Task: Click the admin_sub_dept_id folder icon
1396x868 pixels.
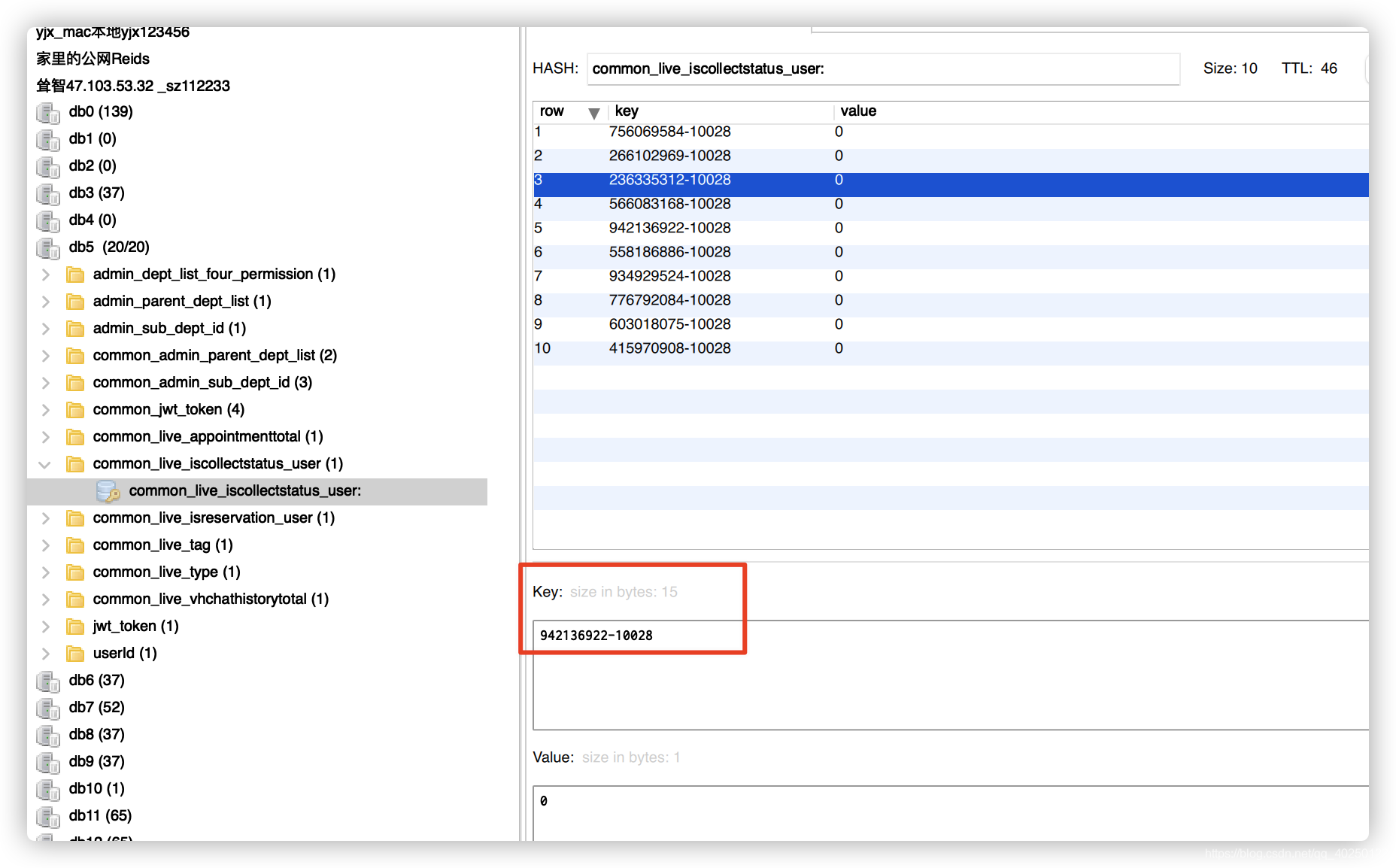Action: pyautogui.click(x=75, y=329)
